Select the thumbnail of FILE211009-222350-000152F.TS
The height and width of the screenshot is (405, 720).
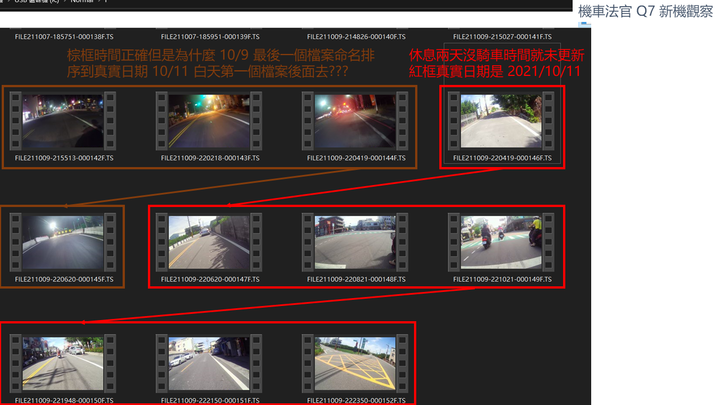pyautogui.click(x=355, y=363)
